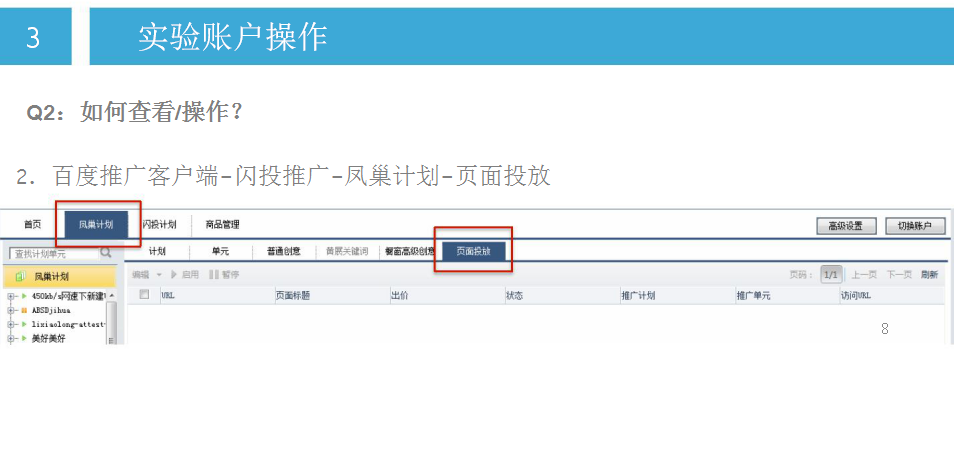Image resolution: width=954 pixels, height=464 pixels.
Task: Open the 普通创意 sub-tab
Action: coord(284,252)
